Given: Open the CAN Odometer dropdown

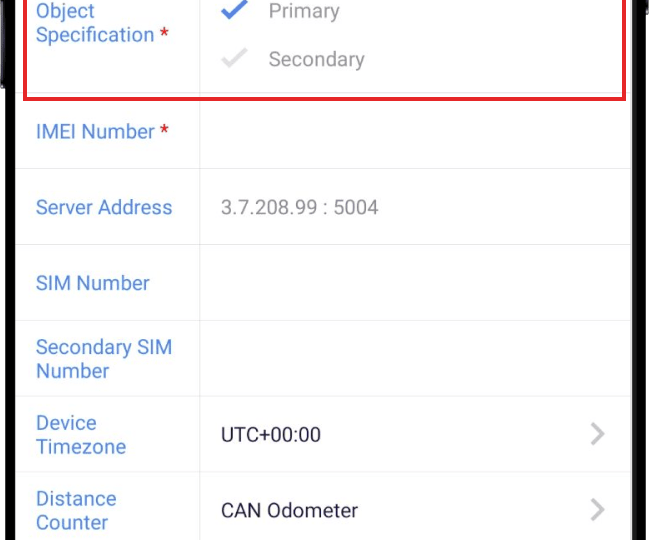Looking at the screenshot, I should tap(289, 511).
